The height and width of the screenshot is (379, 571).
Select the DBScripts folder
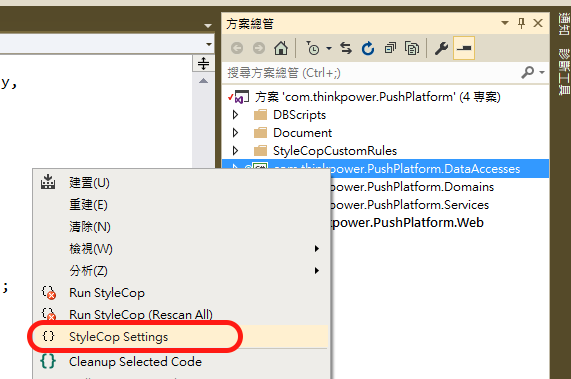tap(299, 115)
